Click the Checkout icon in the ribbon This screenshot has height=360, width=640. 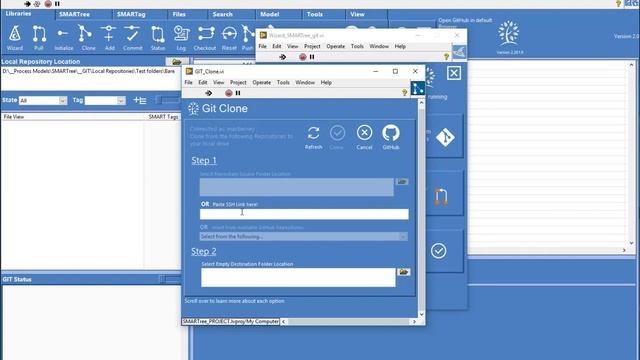[205, 38]
